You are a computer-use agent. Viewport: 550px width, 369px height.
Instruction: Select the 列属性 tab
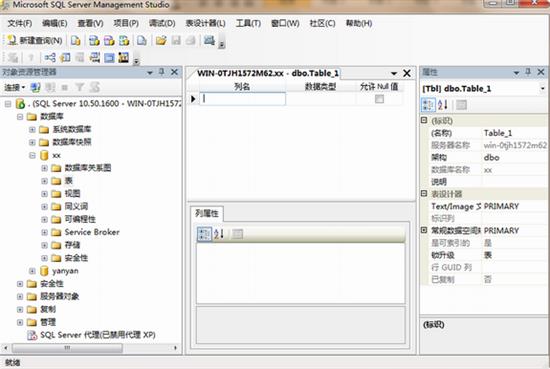[207, 213]
